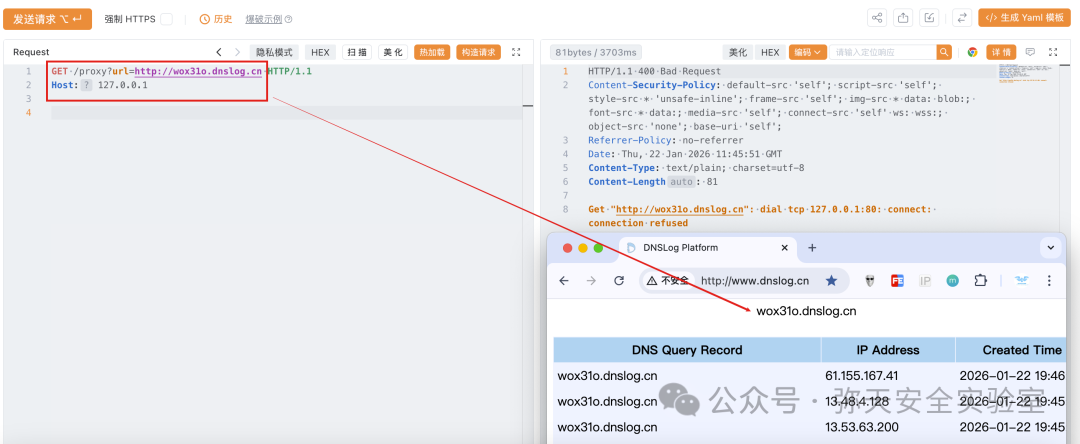This screenshot has height=444, width=1080.
Task: Open the browser three-dot menu
Action: (x=1049, y=280)
